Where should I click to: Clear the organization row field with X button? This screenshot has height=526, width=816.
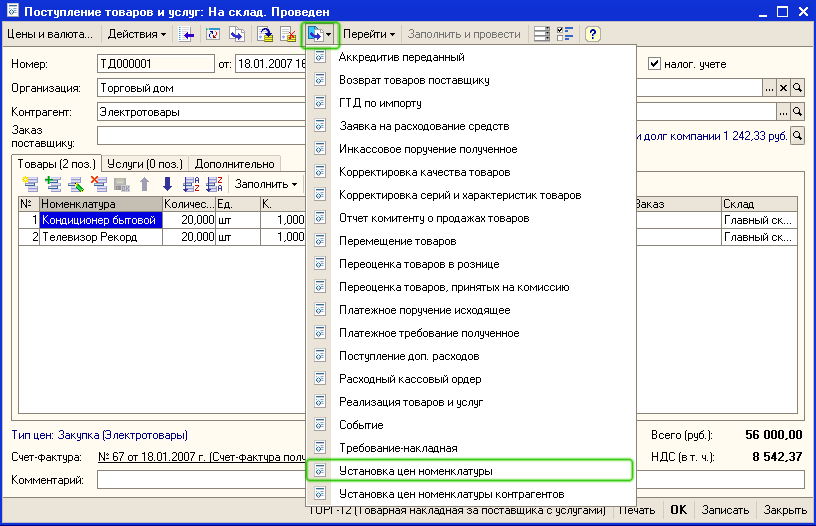pyautogui.click(x=783, y=88)
